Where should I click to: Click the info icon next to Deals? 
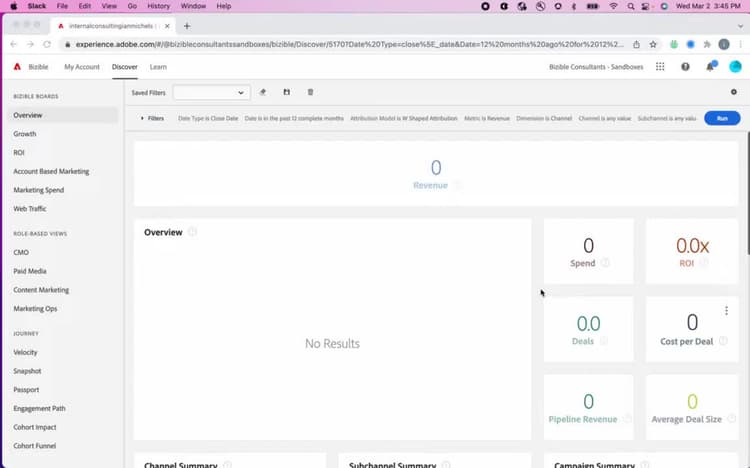tap(604, 341)
